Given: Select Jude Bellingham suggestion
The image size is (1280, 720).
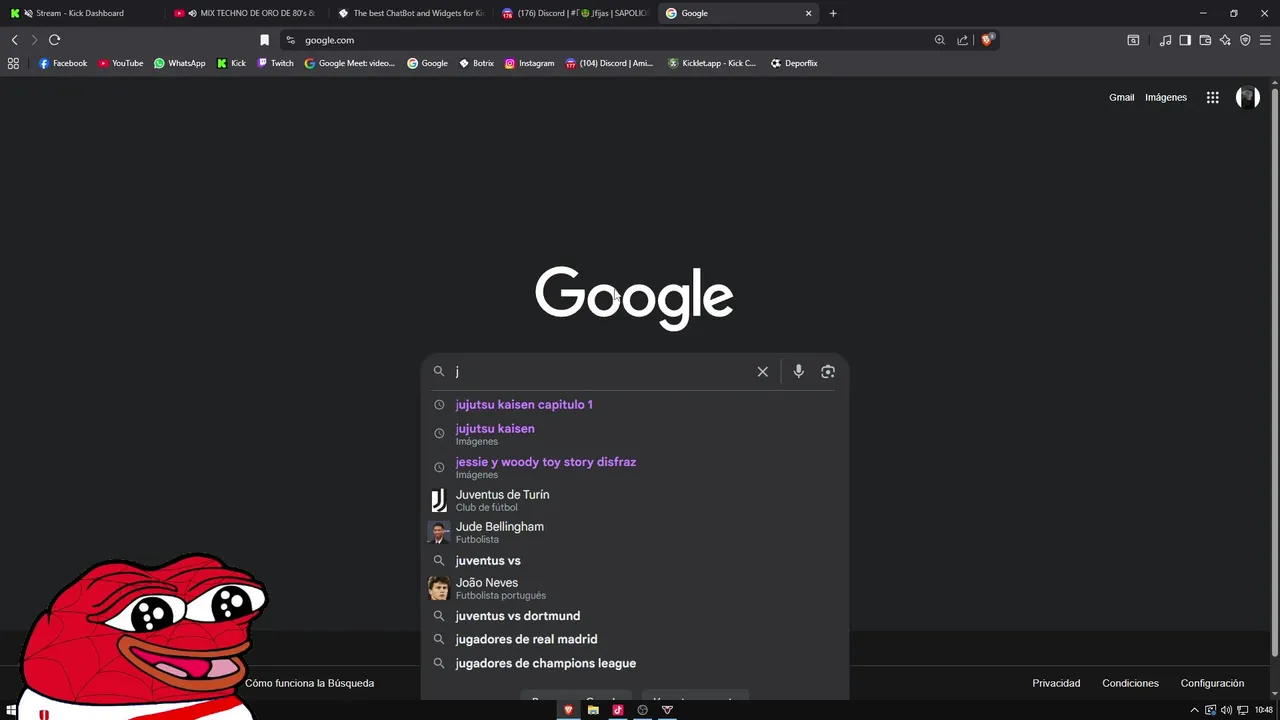Looking at the screenshot, I should click(634, 532).
